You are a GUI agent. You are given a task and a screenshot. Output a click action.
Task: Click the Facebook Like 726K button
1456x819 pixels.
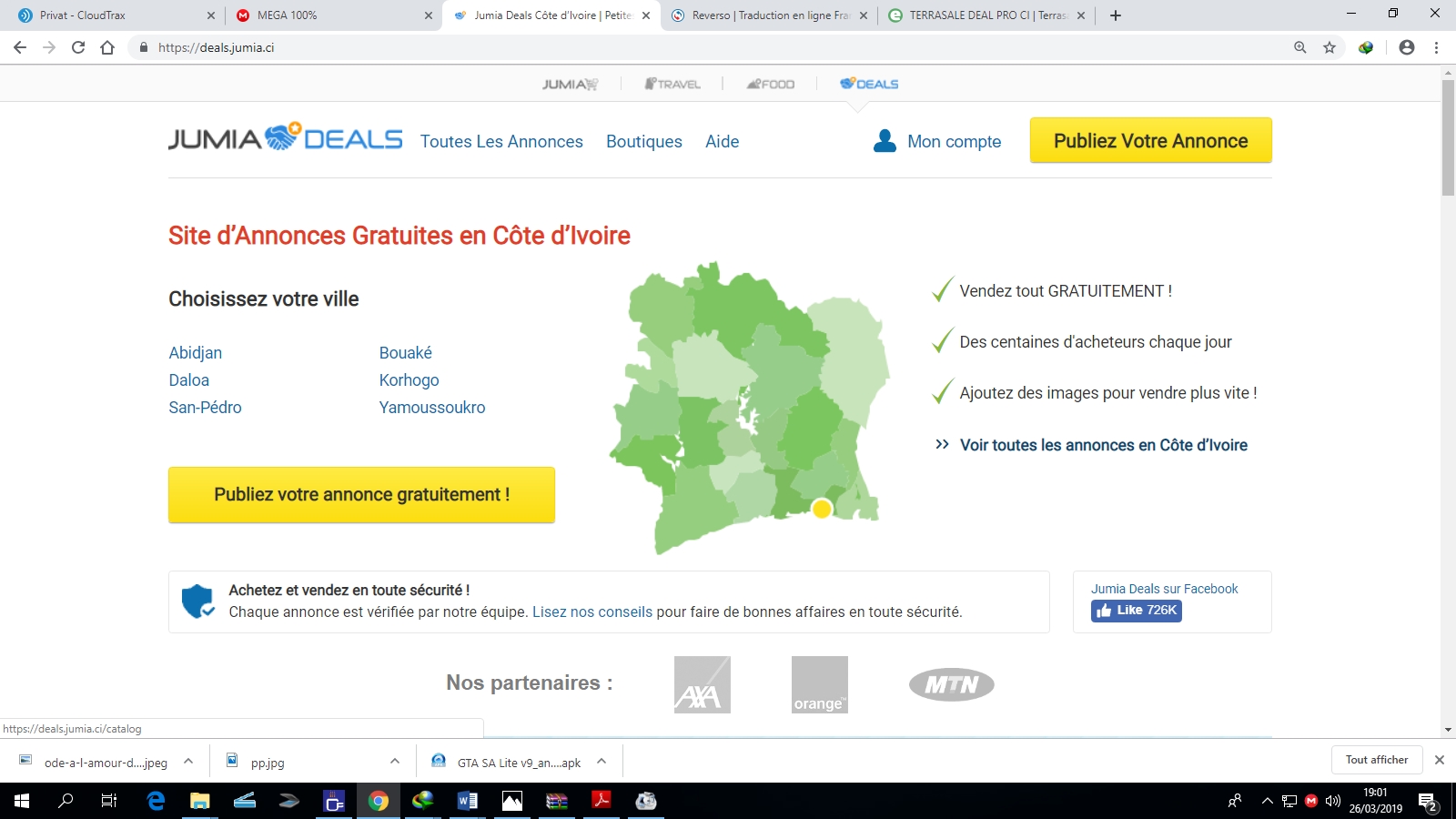click(1136, 611)
